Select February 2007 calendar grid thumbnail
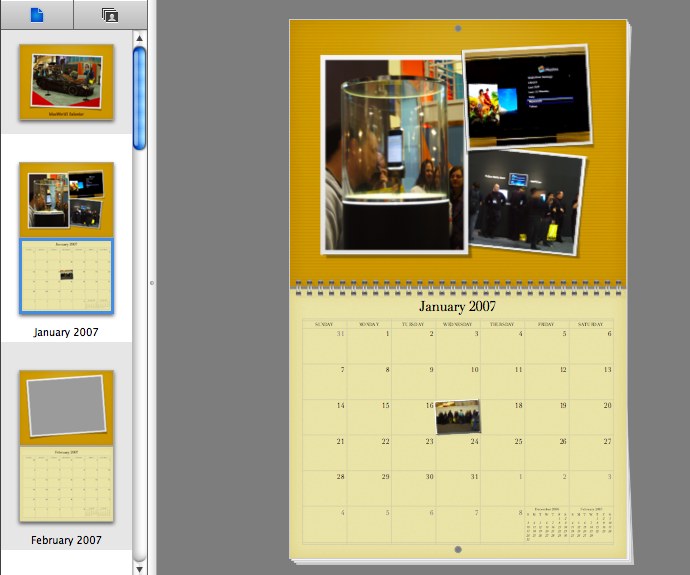The height and width of the screenshot is (575, 690). [x=66, y=484]
